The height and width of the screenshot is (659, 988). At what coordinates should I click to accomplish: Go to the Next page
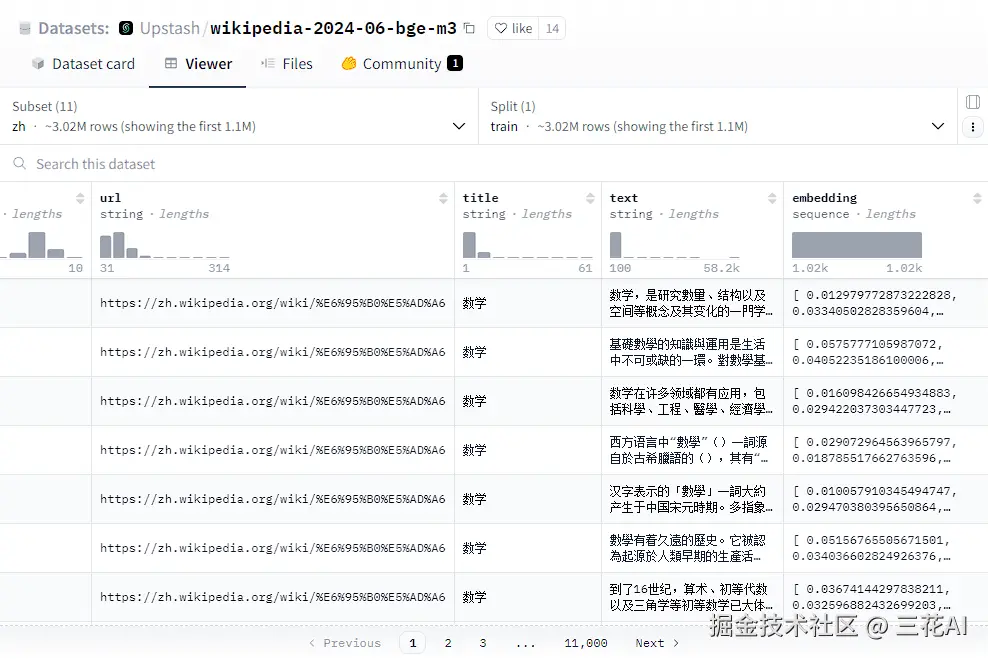pos(657,643)
